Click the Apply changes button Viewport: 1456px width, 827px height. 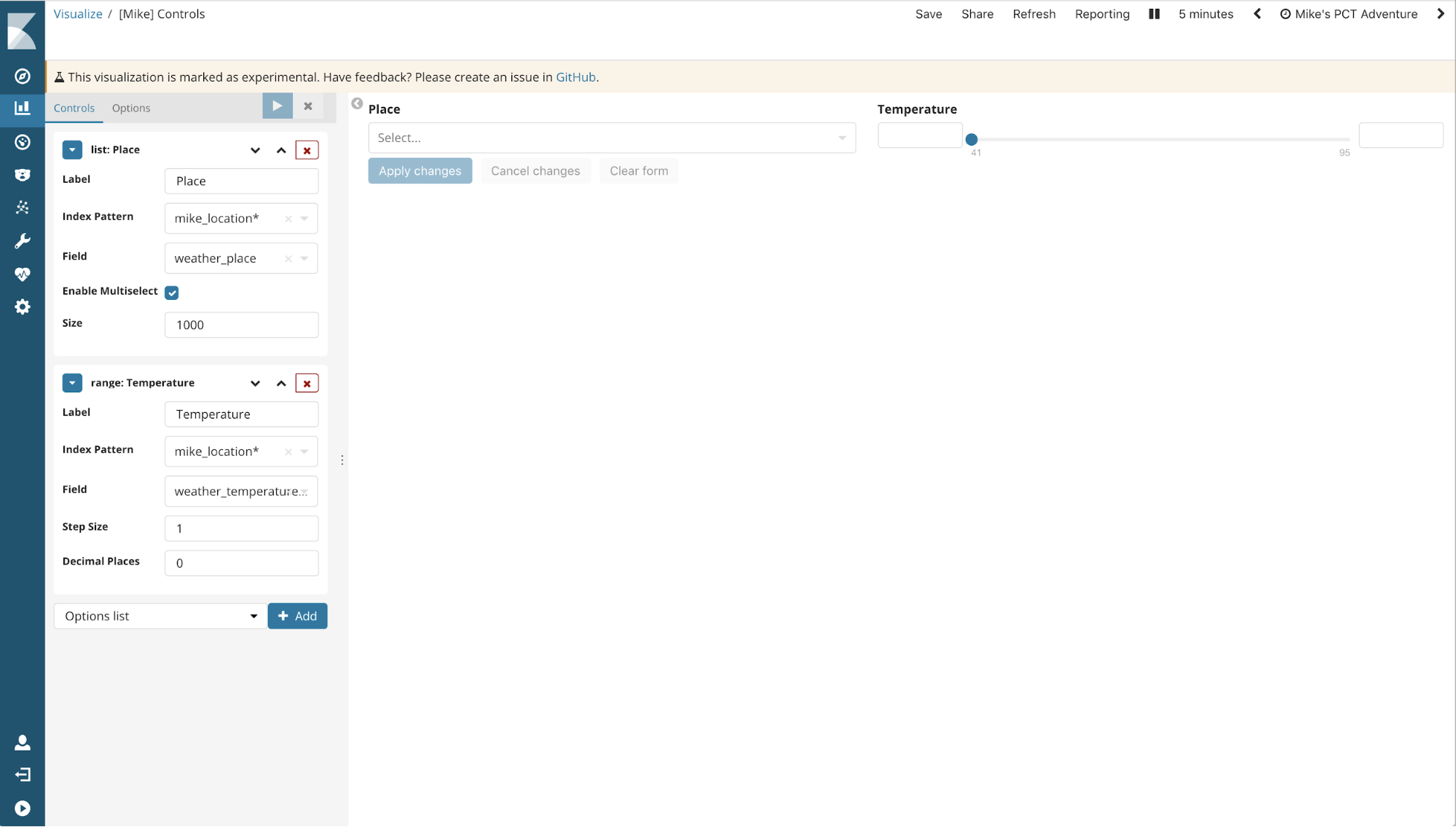point(420,170)
